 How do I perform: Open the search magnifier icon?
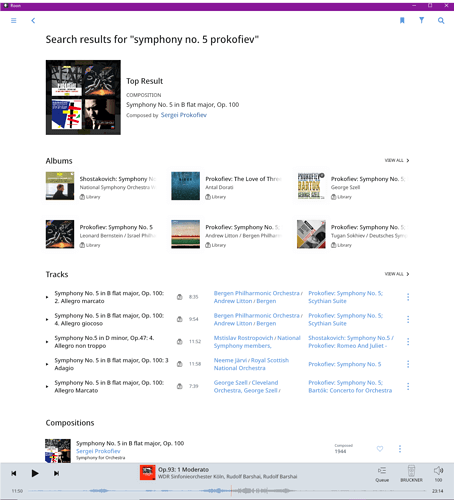[441, 21]
